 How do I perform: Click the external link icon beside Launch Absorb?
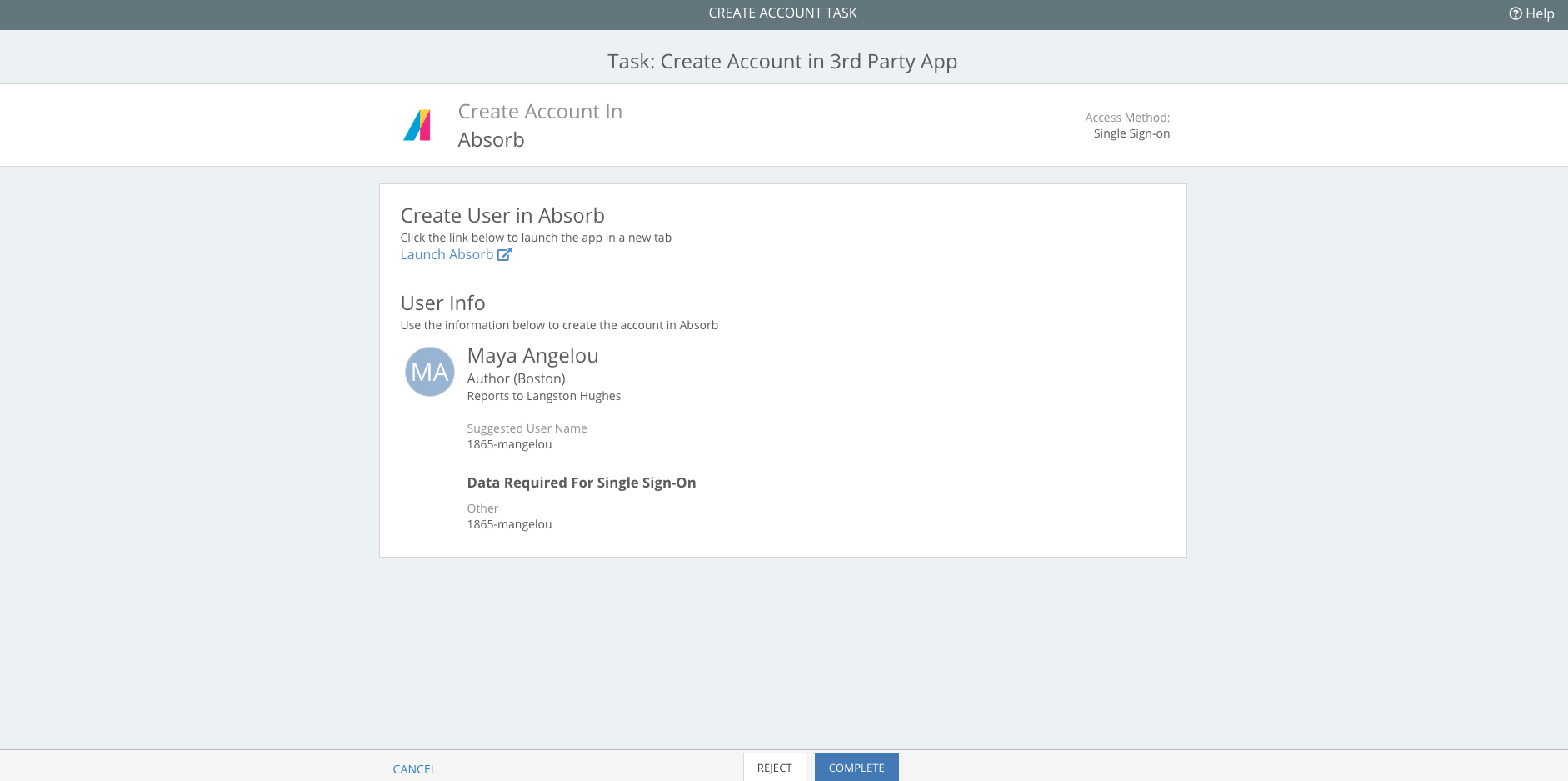[x=504, y=254]
